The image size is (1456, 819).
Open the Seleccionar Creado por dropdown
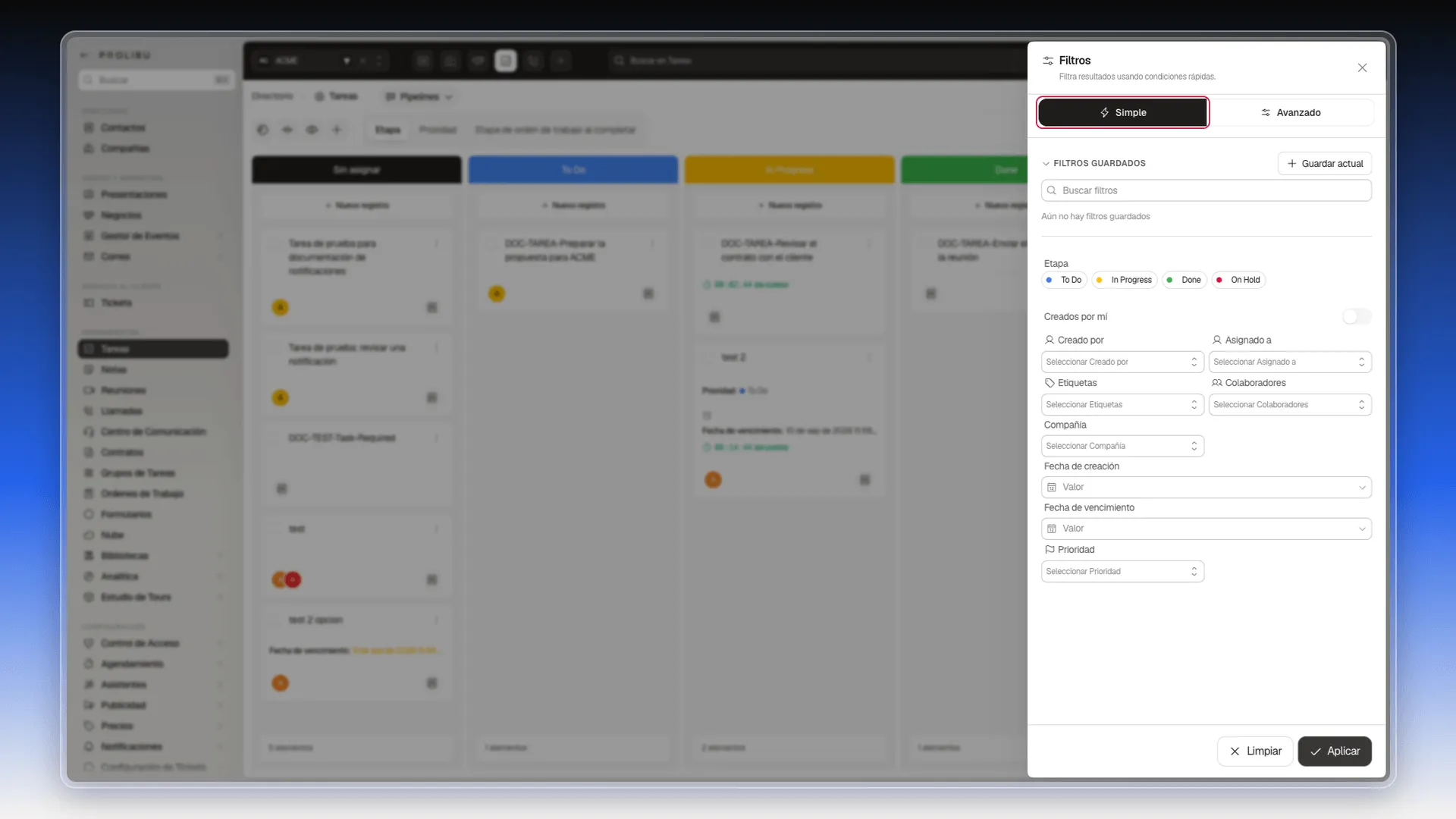[1122, 362]
